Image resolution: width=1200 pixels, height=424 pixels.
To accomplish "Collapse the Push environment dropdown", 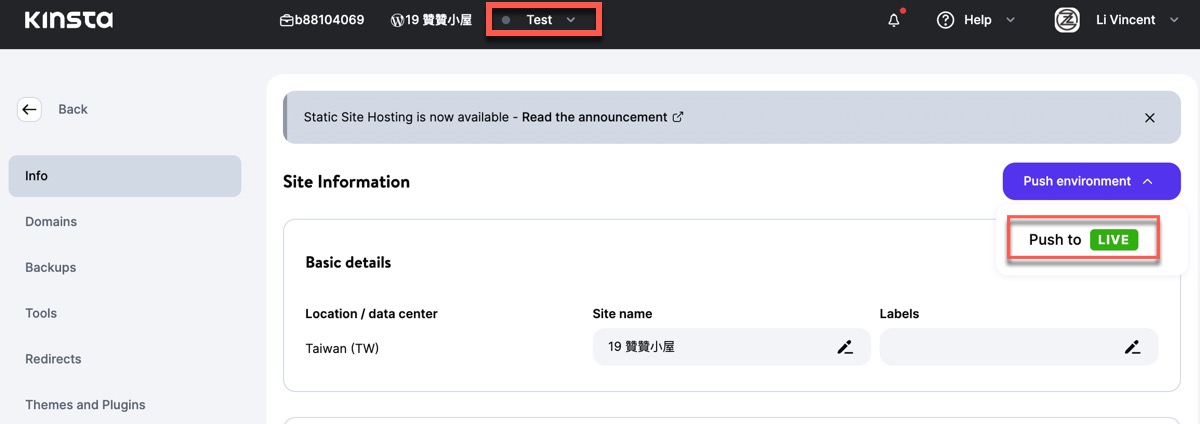I will [1092, 181].
